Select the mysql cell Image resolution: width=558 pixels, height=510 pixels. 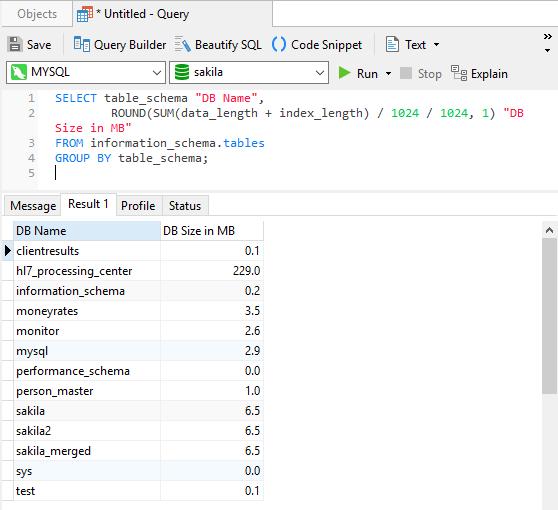[x=87, y=351]
